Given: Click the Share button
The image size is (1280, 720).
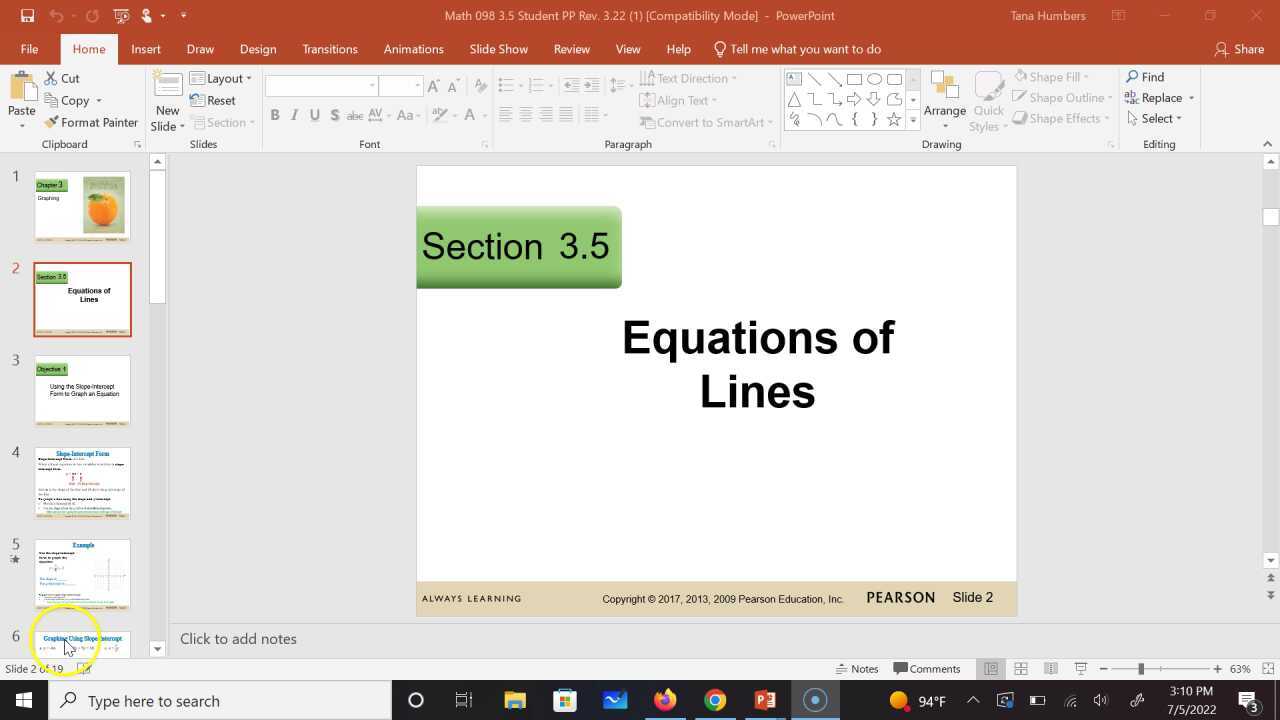Looking at the screenshot, I should [x=1240, y=48].
